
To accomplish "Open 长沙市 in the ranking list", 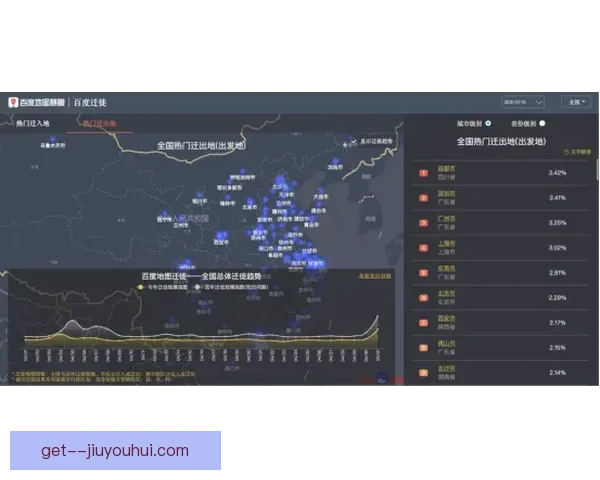I will coord(447,368).
